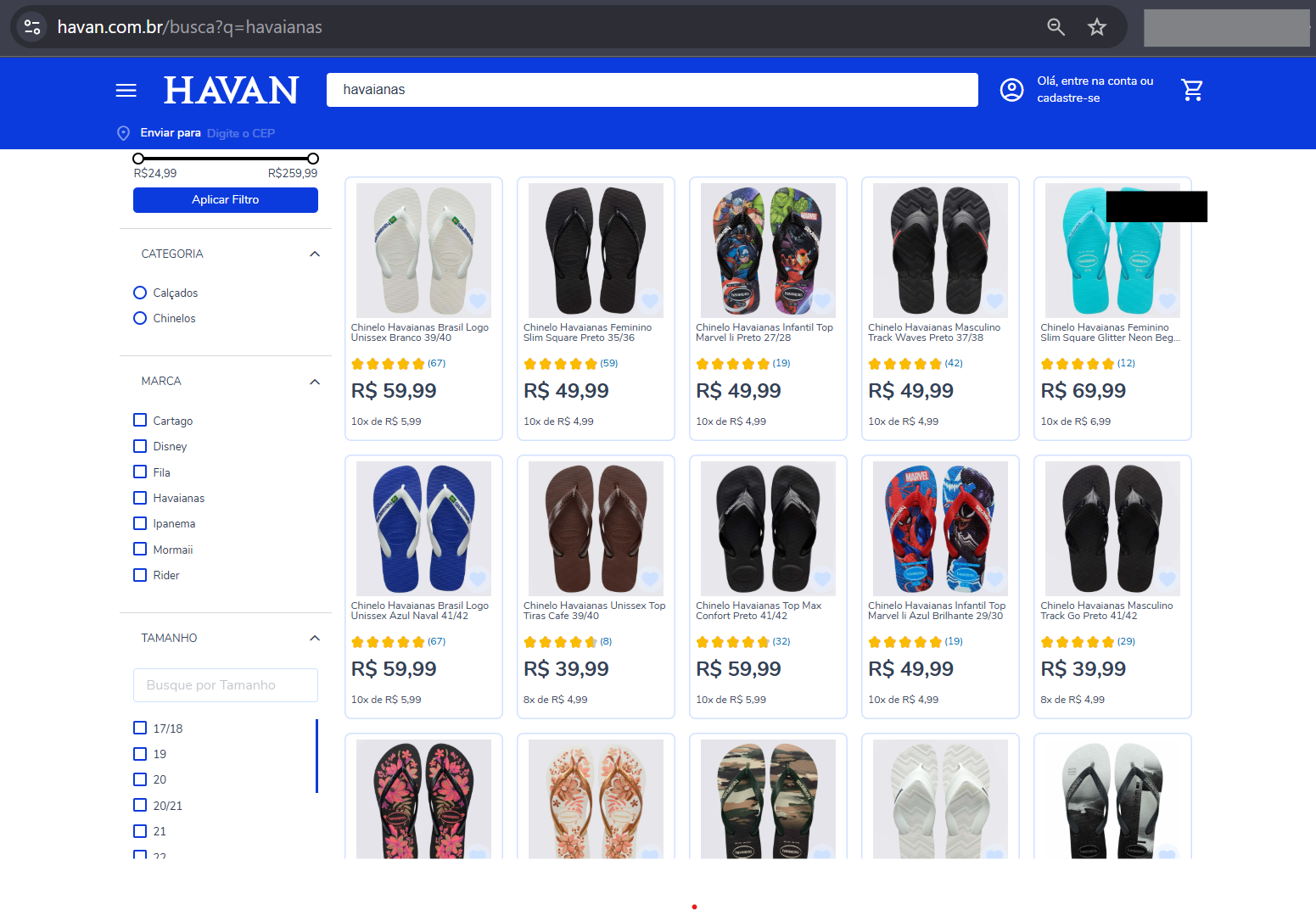Viewport: 1316px width, 910px height.
Task: Open the hamburger menu next to Havan logo
Action: click(x=126, y=90)
